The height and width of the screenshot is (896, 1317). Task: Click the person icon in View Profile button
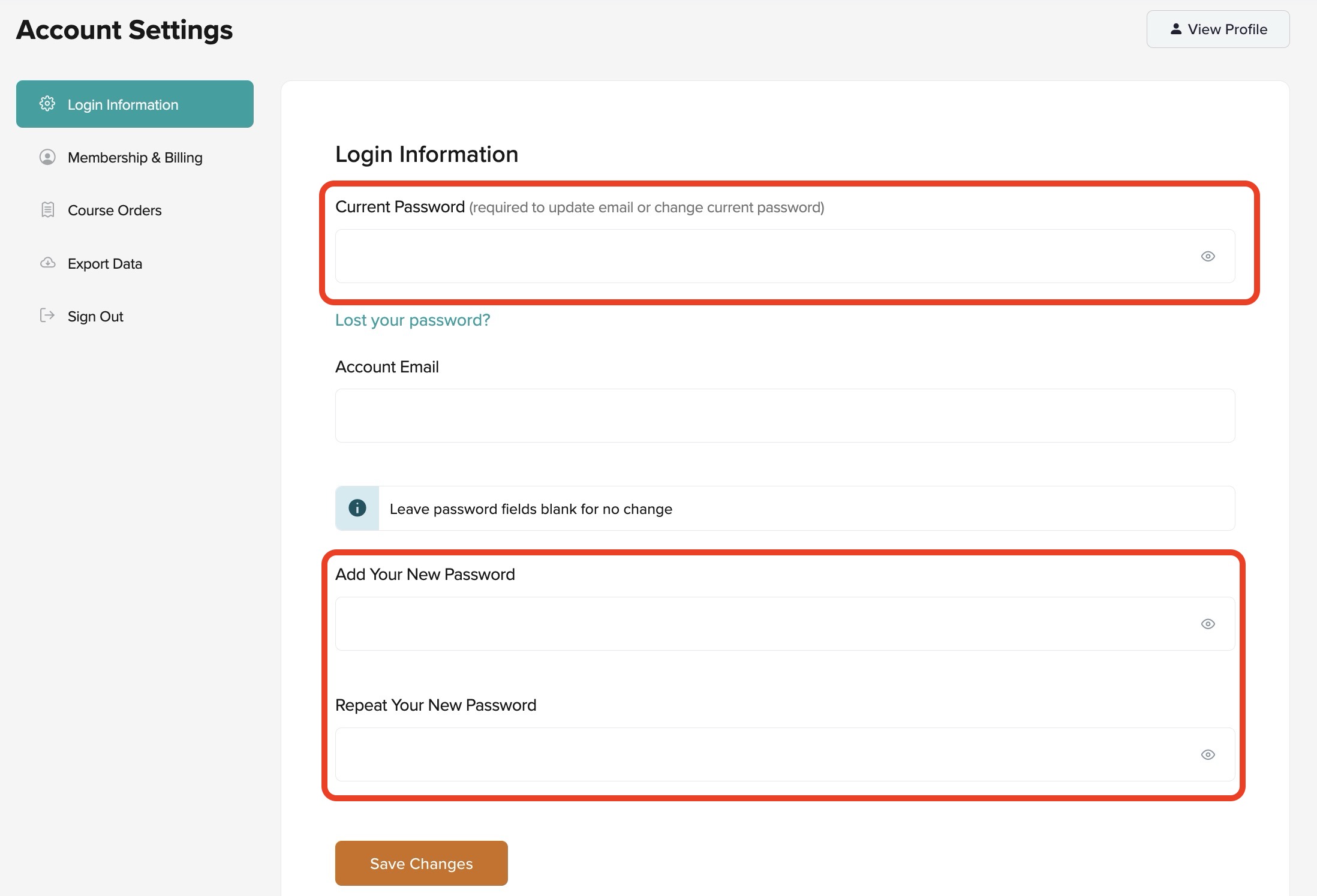(1175, 29)
